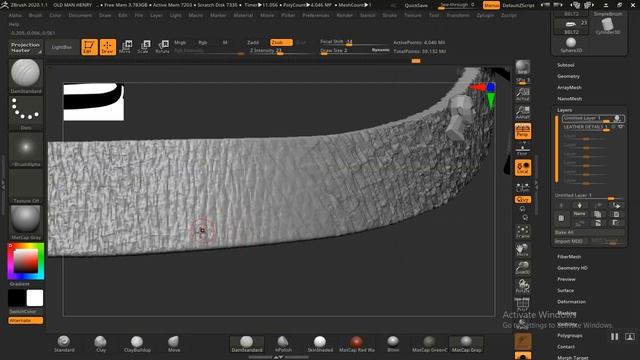640x360 pixels.
Task: Click the Bake All layers button
Action: tap(589, 232)
